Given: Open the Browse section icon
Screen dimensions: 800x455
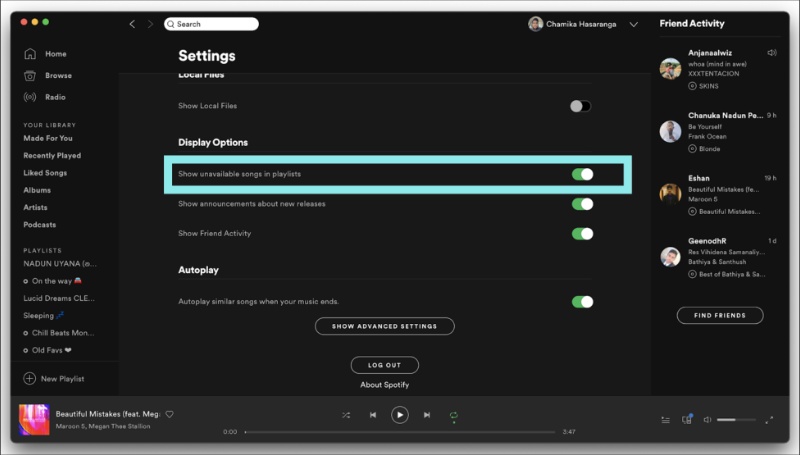Looking at the screenshot, I should pos(30,75).
